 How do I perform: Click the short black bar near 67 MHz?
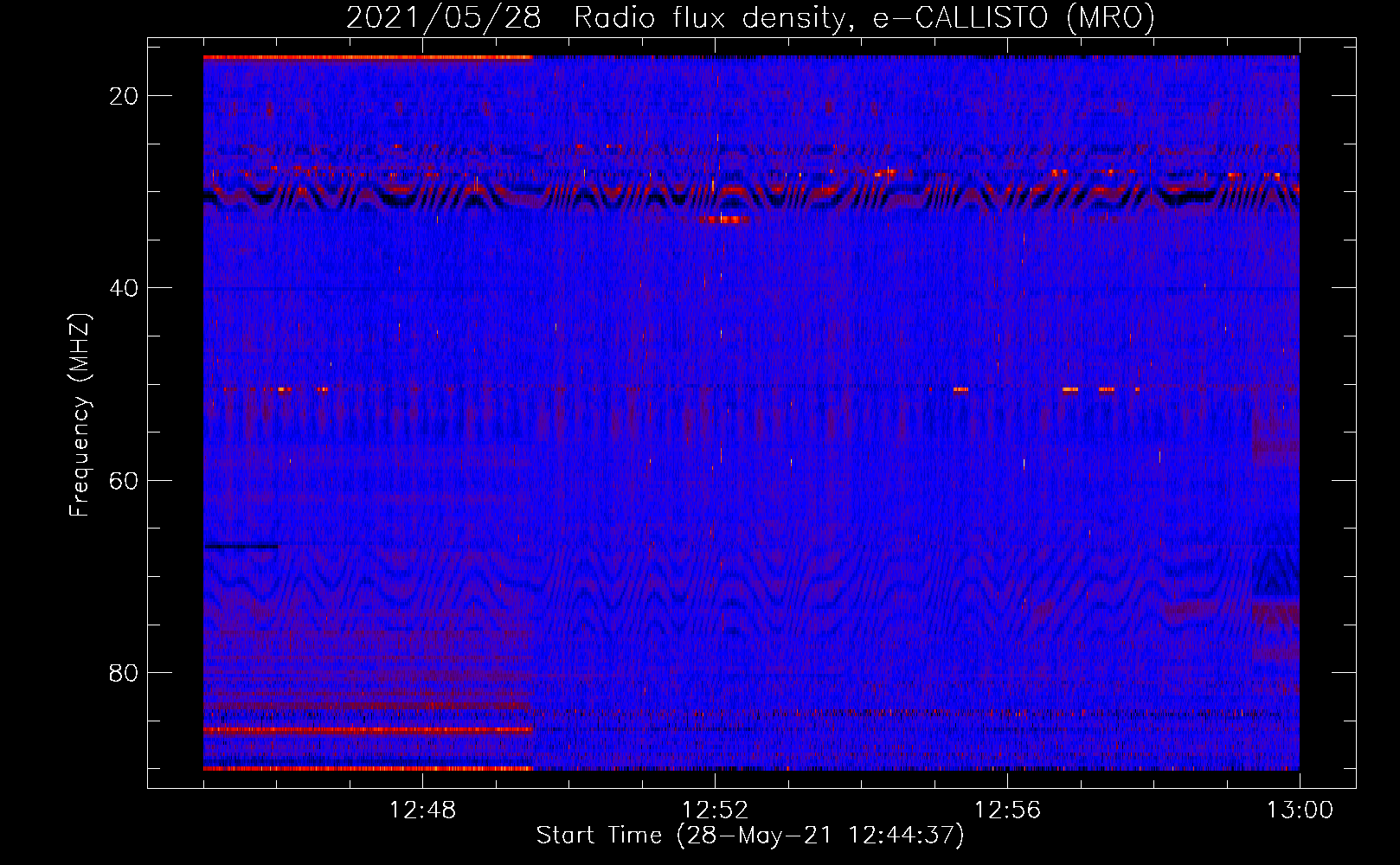pos(241,546)
